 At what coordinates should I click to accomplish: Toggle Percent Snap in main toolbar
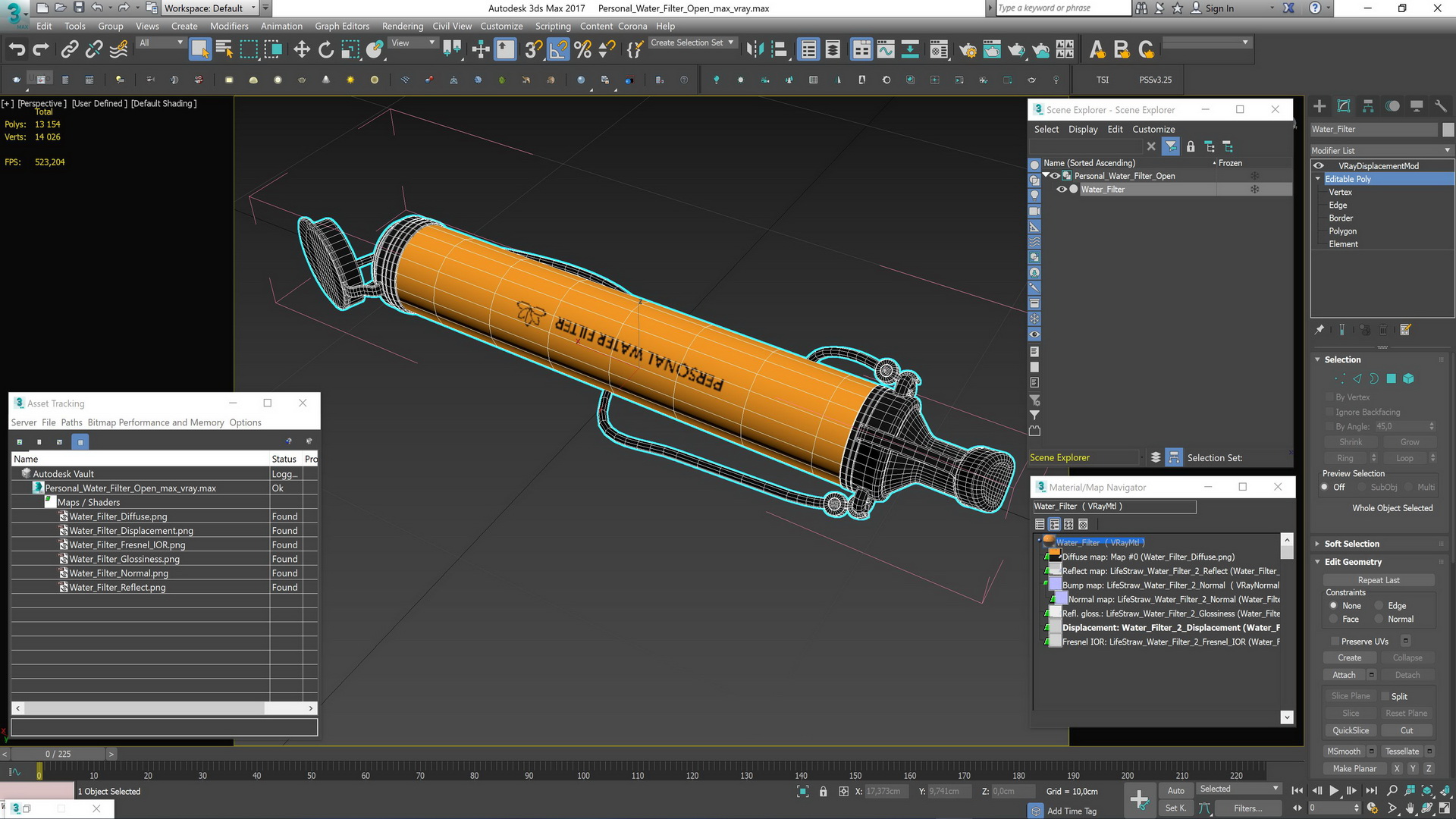coord(582,50)
